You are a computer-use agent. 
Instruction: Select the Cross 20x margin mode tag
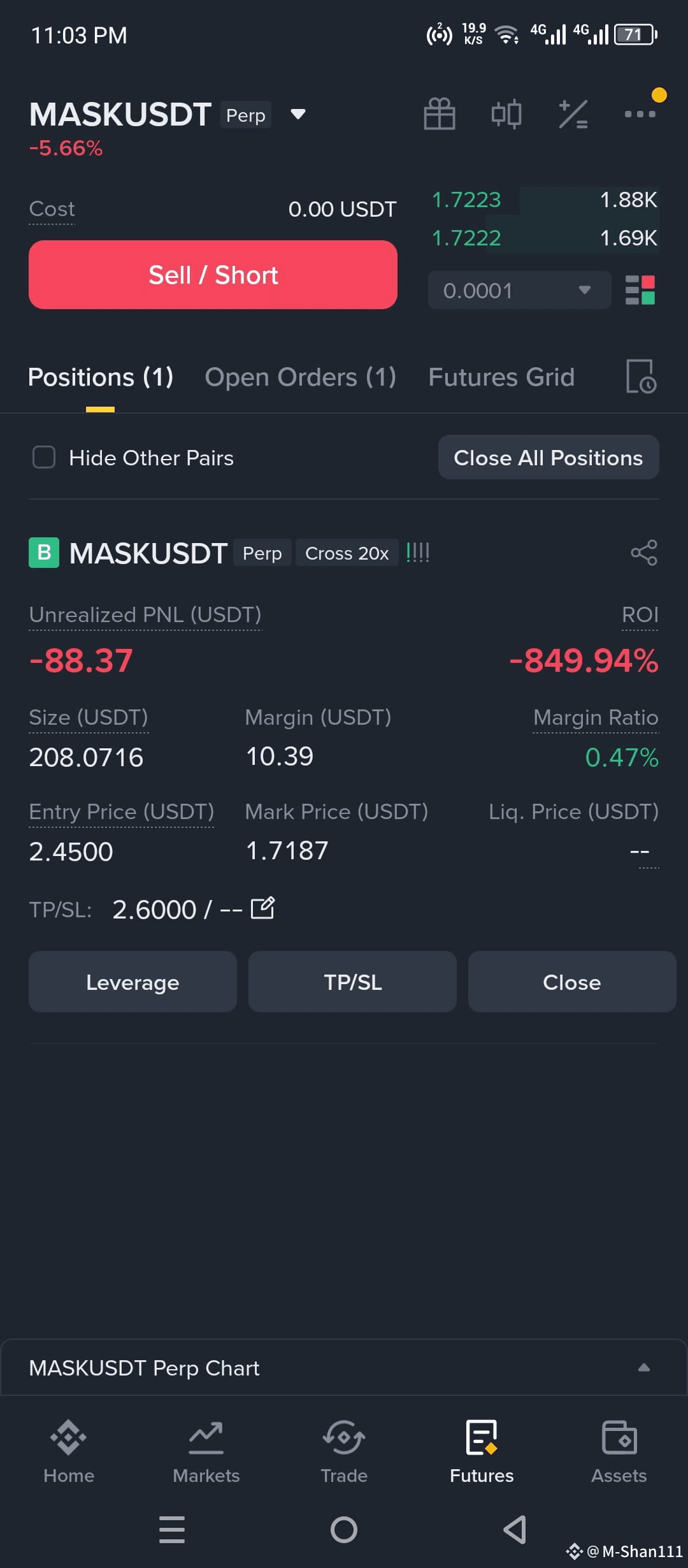tap(347, 553)
